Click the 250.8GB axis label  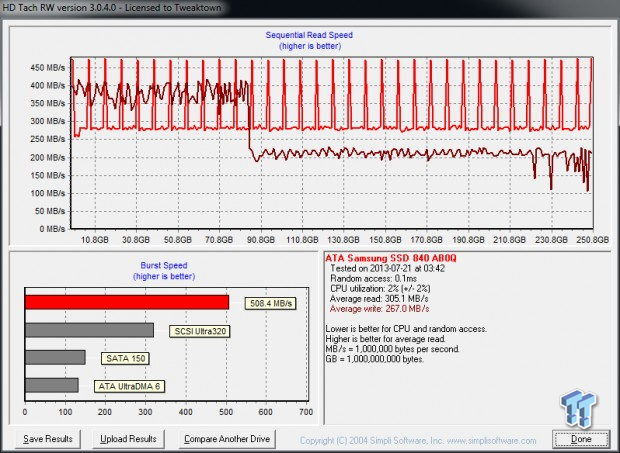point(592,240)
